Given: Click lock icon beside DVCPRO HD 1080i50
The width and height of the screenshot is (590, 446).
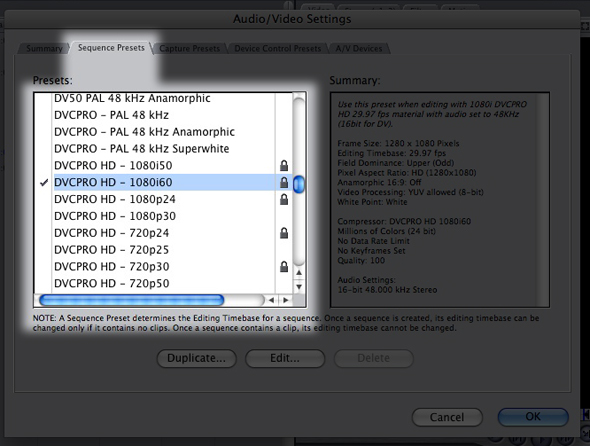Looking at the screenshot, I should click(284, 165).
